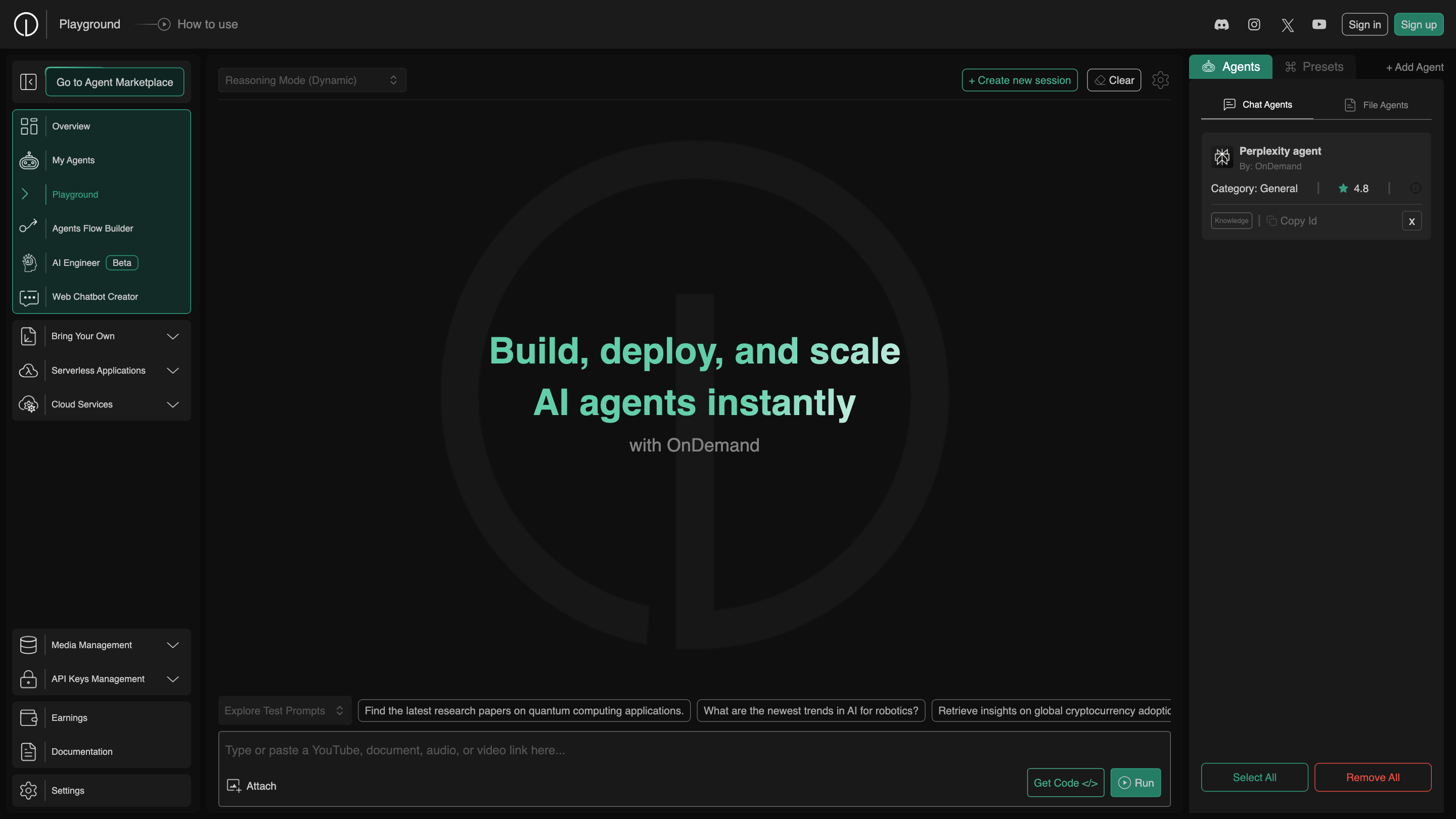Click the OnDemand logo icon
Viewport: 1456px width, 819px height.
26,24
